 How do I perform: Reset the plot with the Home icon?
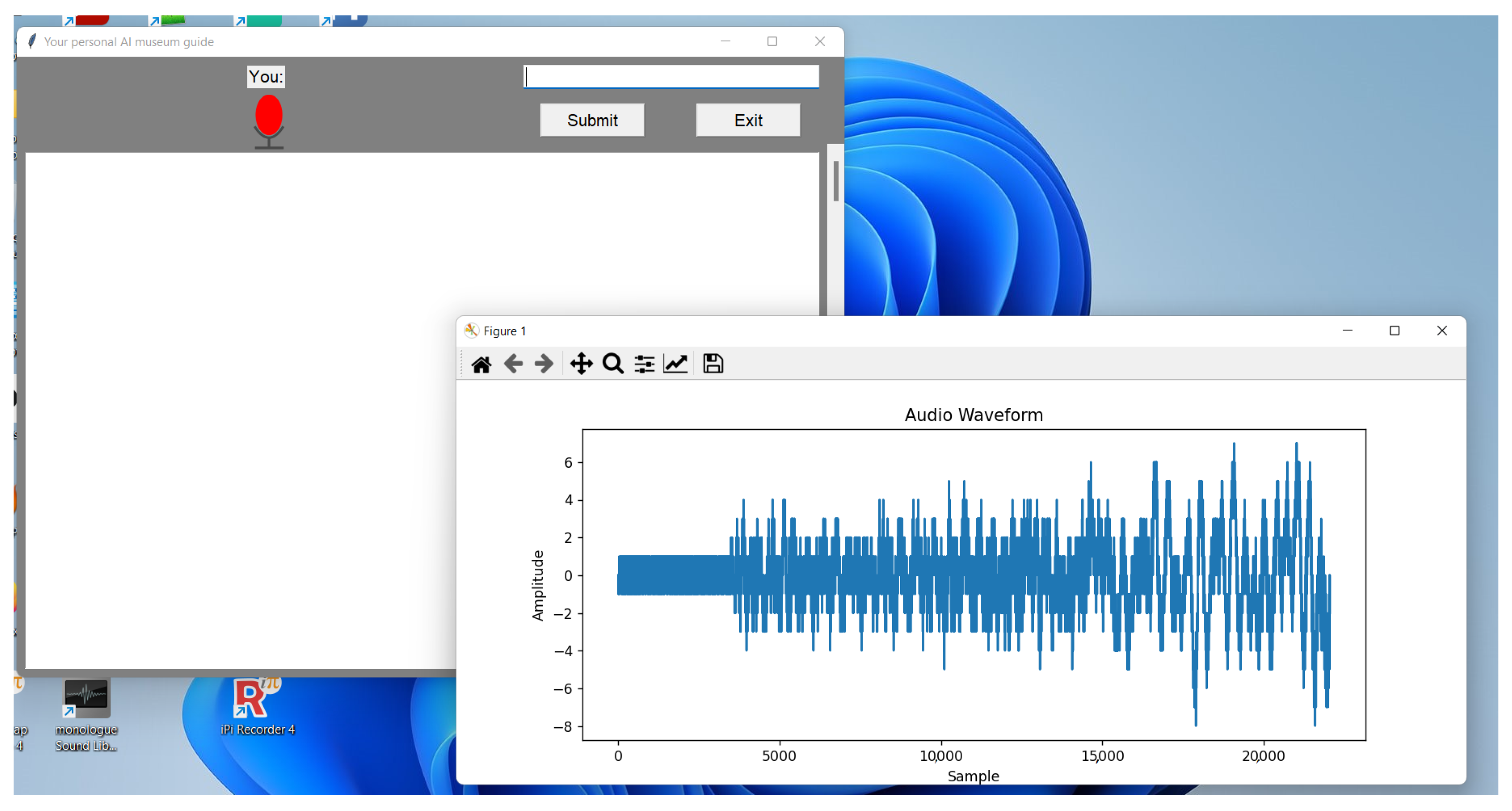[481, 364]
